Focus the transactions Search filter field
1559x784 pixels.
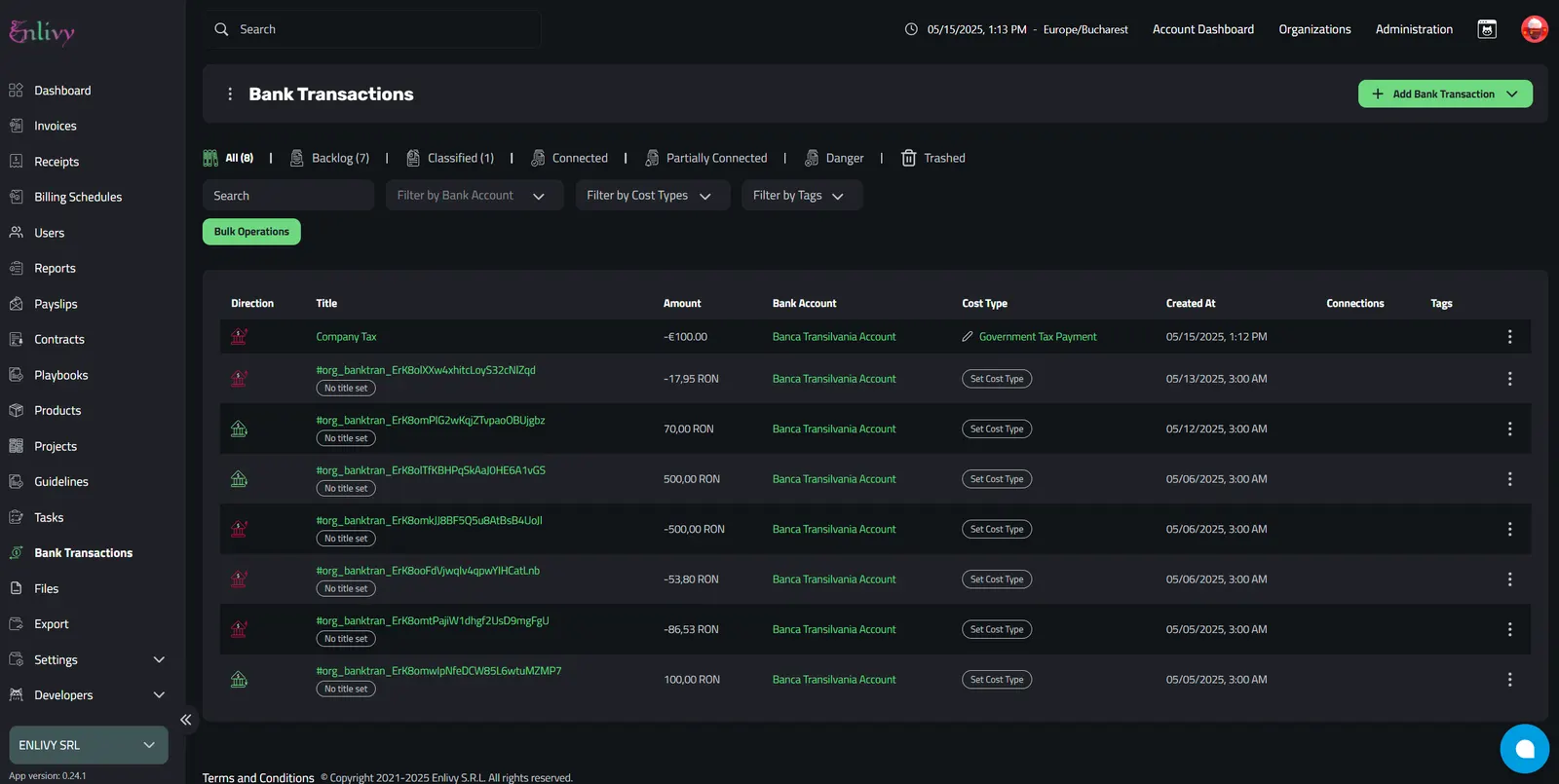[x=288, y=196]
